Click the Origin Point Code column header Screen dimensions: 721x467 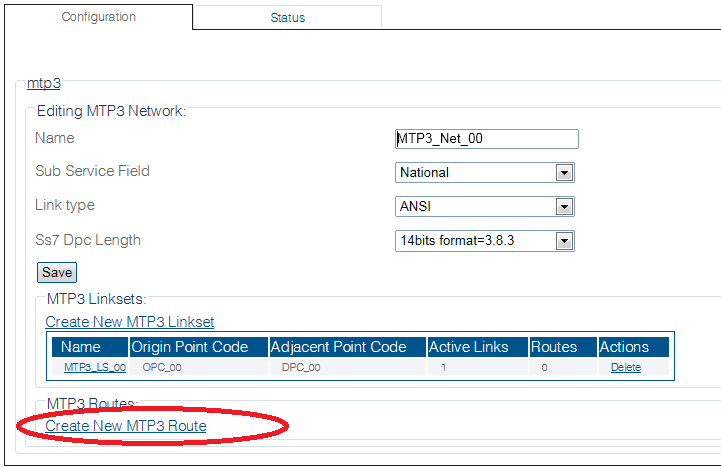pos(199,347)
